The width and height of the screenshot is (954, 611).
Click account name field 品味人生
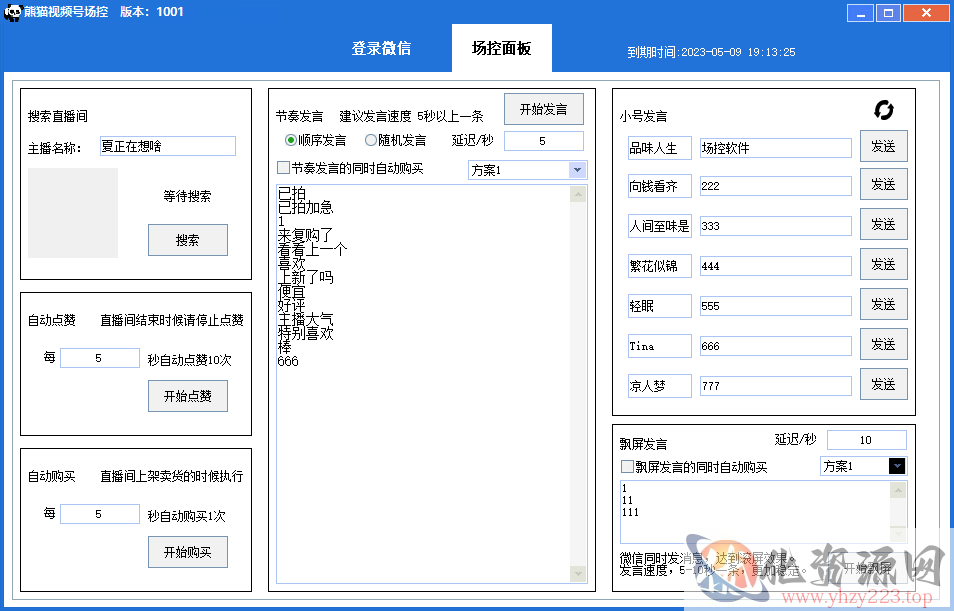660,148
